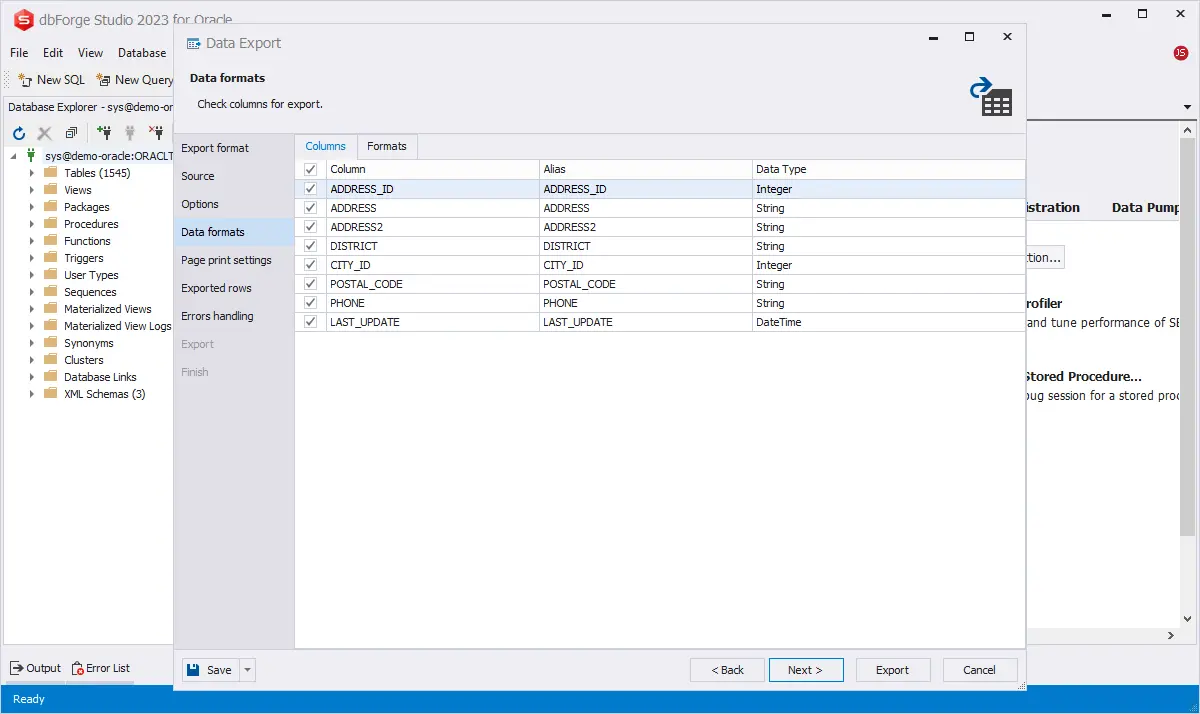Click the New Connection plug icon

click(x=104, y=133)
